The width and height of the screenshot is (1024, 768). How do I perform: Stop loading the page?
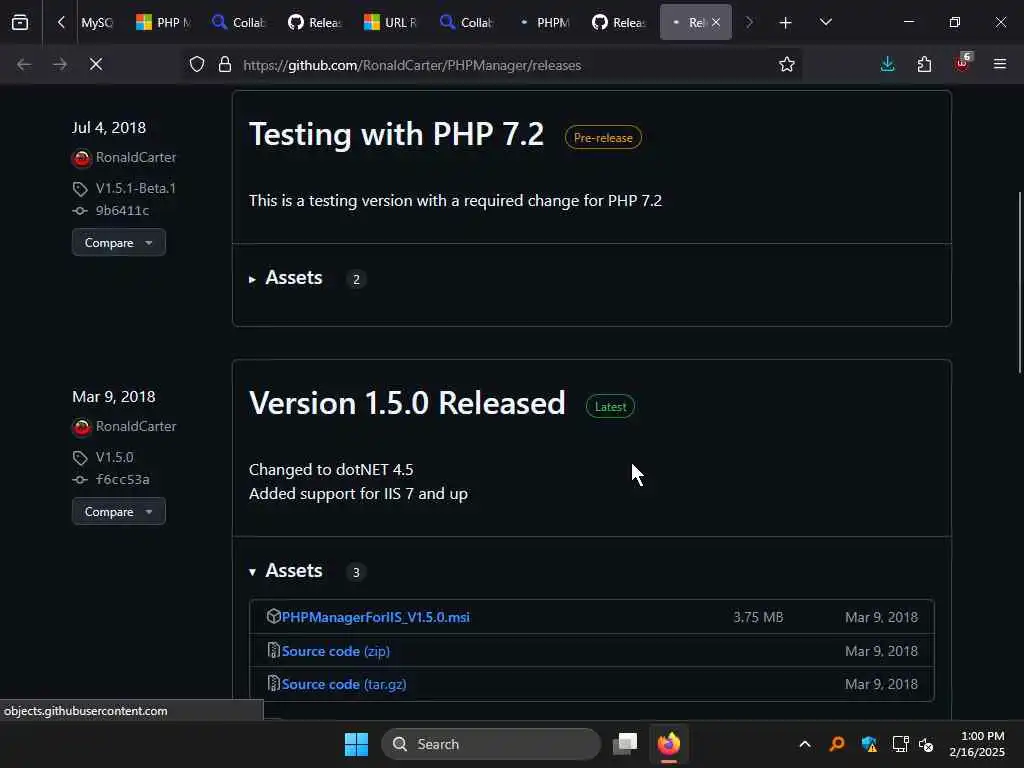96,64
